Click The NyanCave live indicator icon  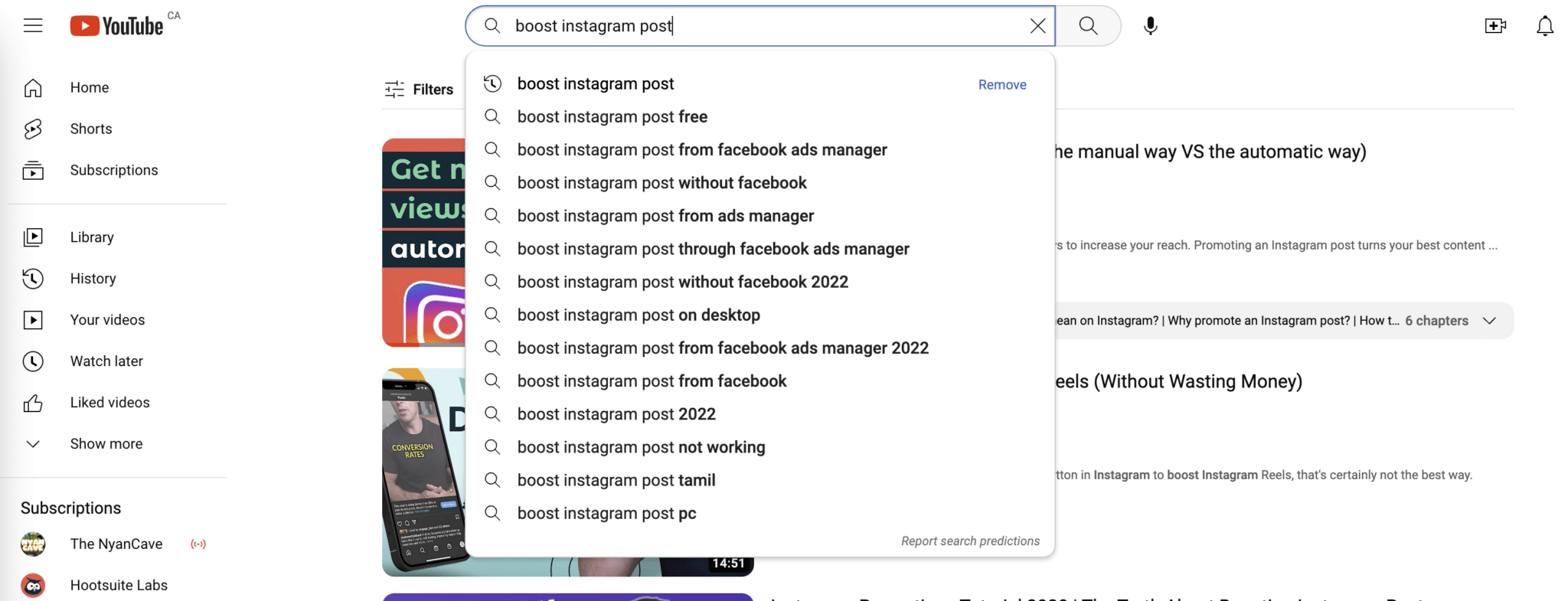198,544
